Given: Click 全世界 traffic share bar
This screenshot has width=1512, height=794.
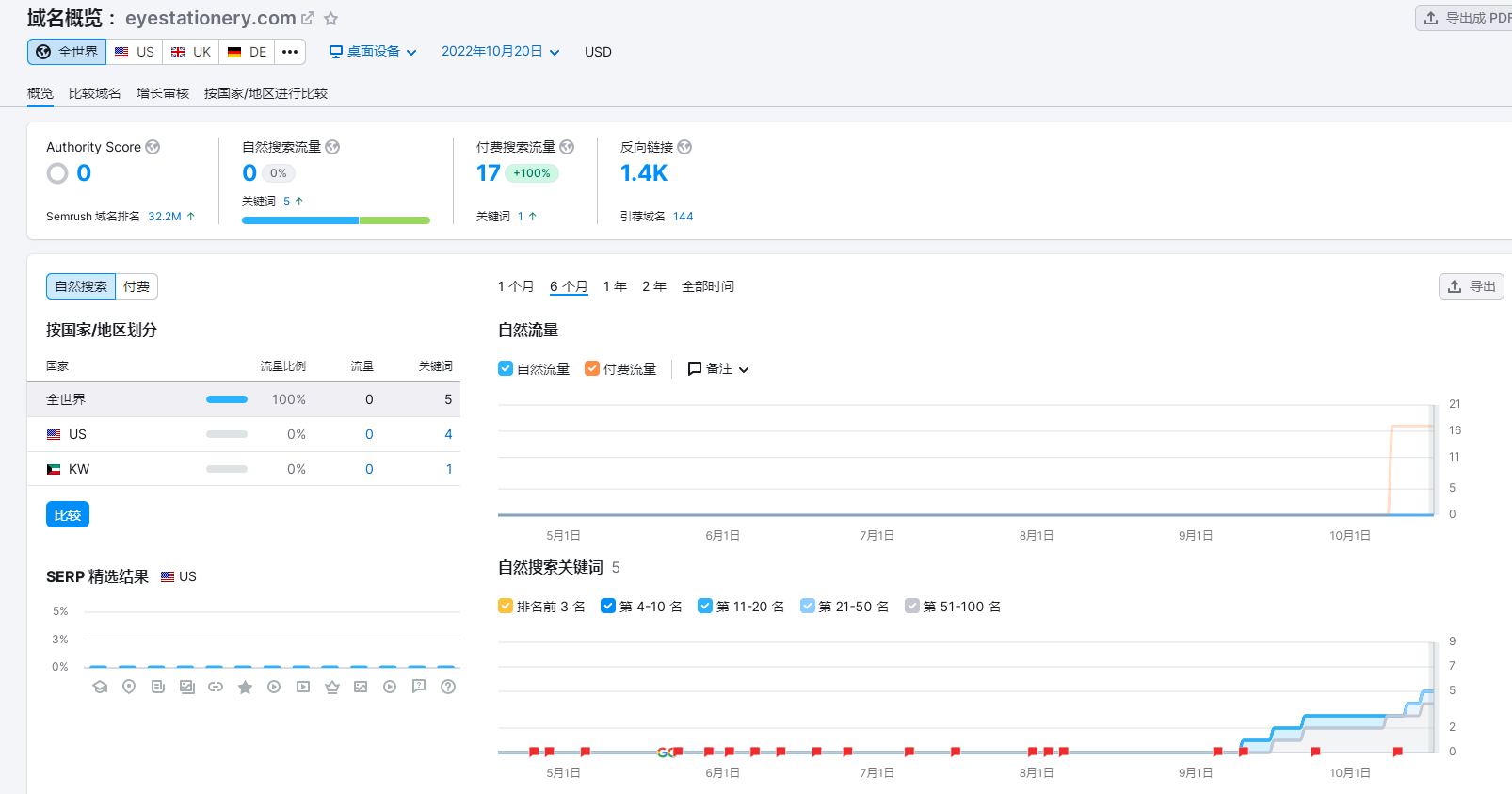Looking at the screenshot, I should [227, 399].
